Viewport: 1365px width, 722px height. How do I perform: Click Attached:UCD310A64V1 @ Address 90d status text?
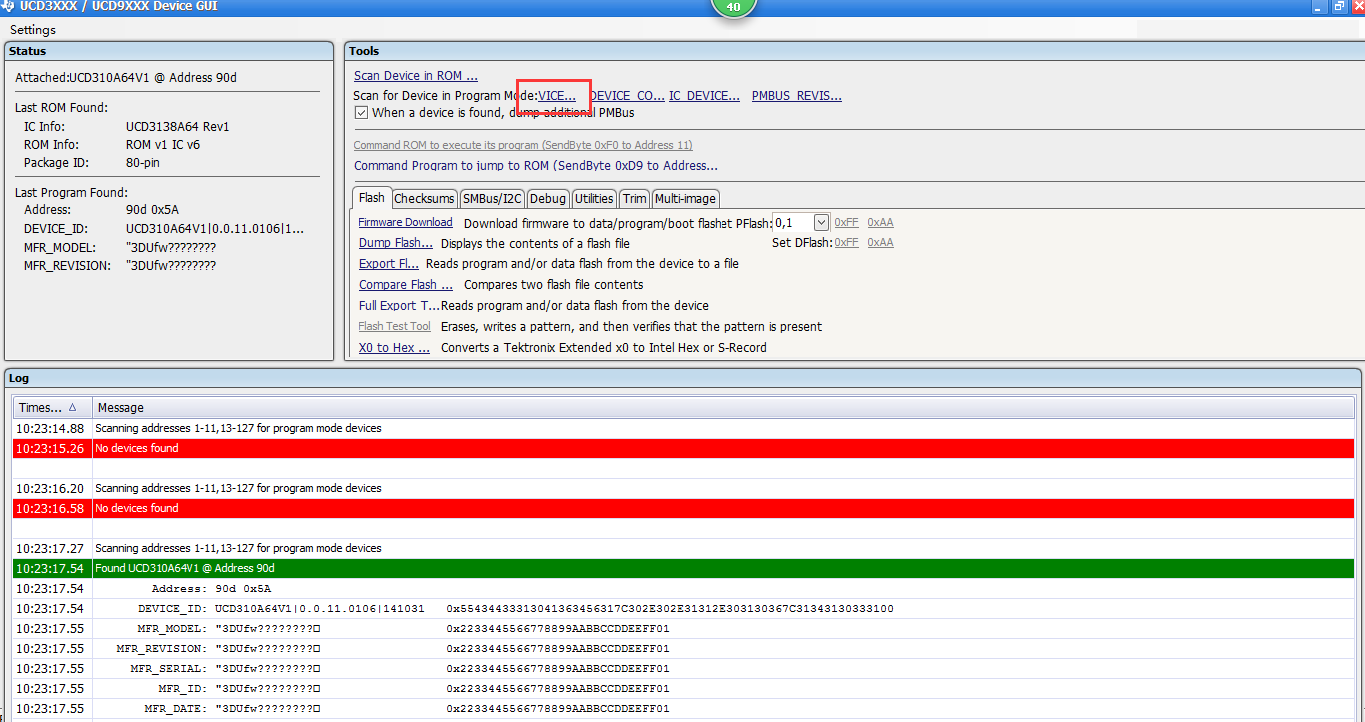click(126, 77)
